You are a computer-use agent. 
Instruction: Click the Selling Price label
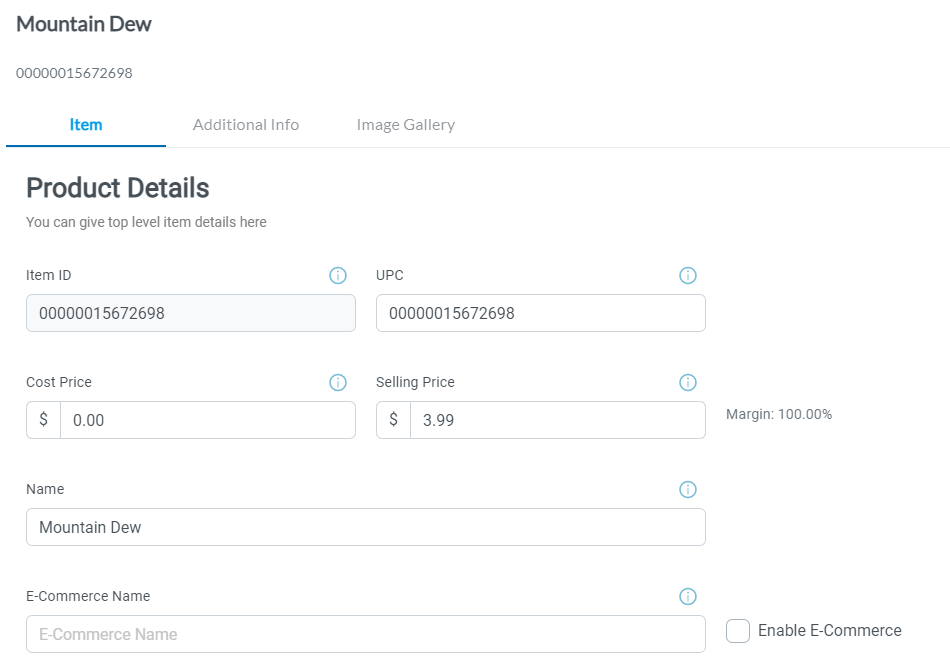click(415, 382)
